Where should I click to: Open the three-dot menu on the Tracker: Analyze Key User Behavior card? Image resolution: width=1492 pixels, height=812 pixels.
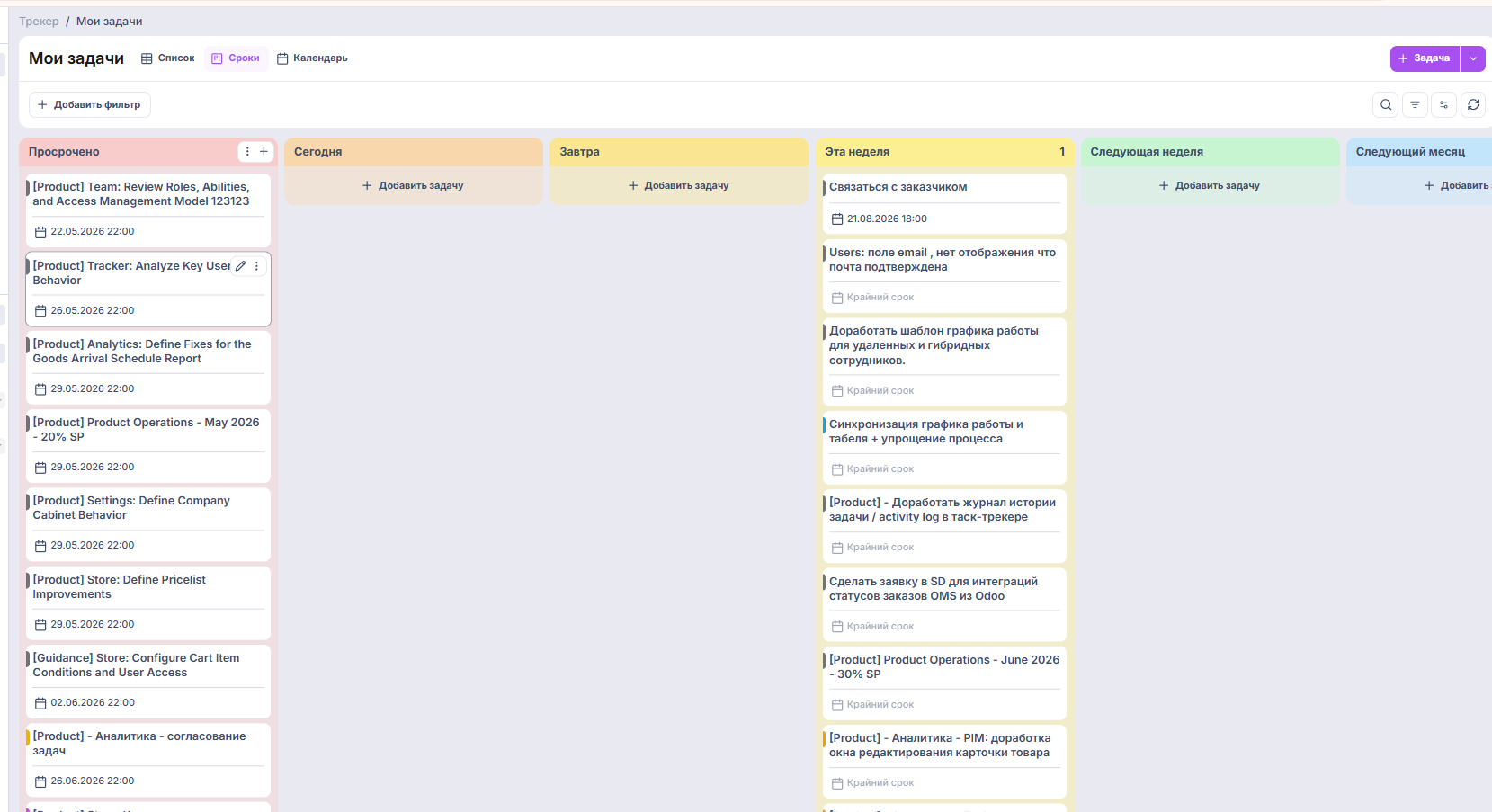[256, 266]
